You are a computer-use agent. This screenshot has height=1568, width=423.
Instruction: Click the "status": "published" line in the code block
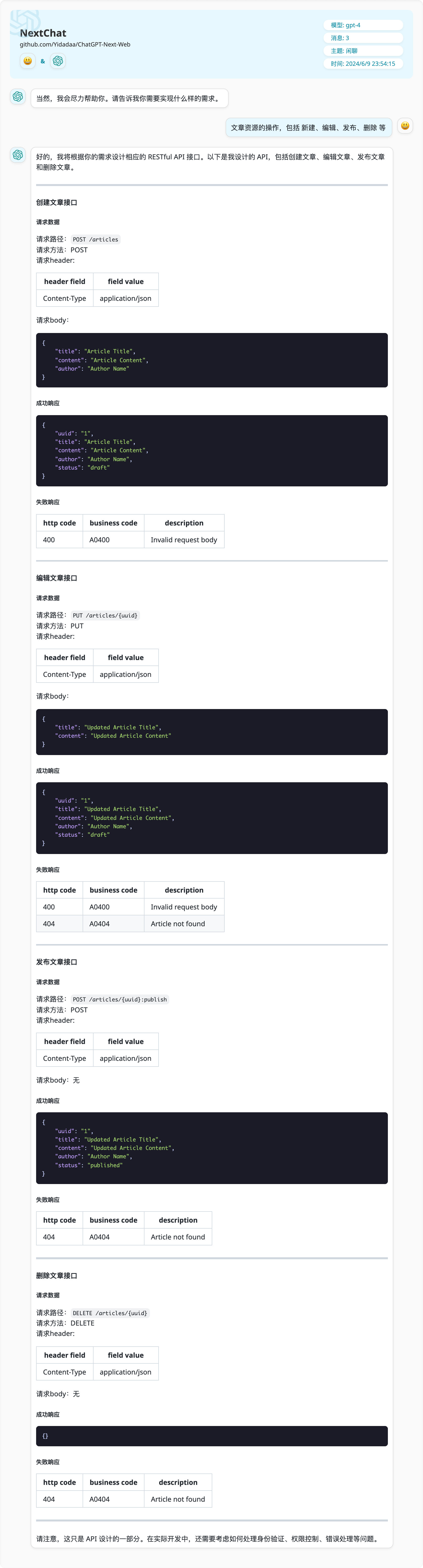point(89,1165)
